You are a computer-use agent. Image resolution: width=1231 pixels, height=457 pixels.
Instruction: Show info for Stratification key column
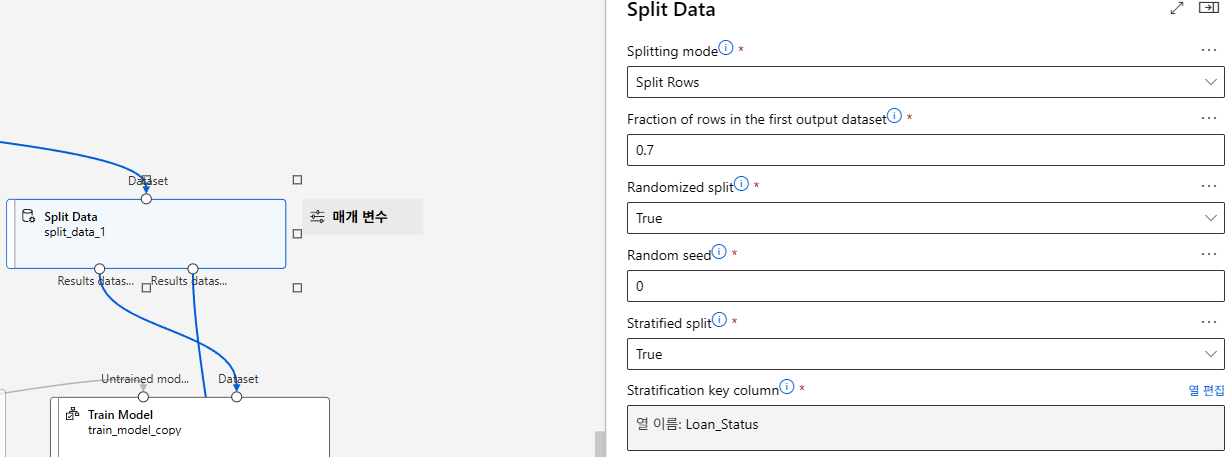click(x=786, y=387)
